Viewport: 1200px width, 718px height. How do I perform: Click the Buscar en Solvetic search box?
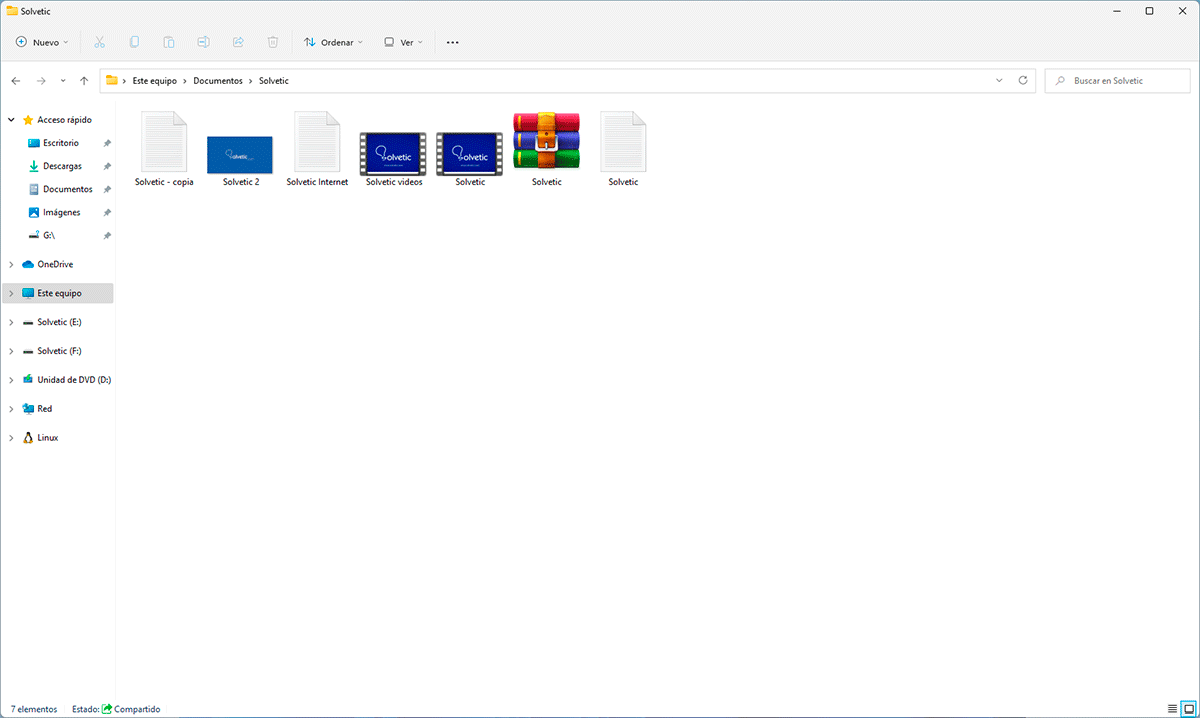[1118, 80]
